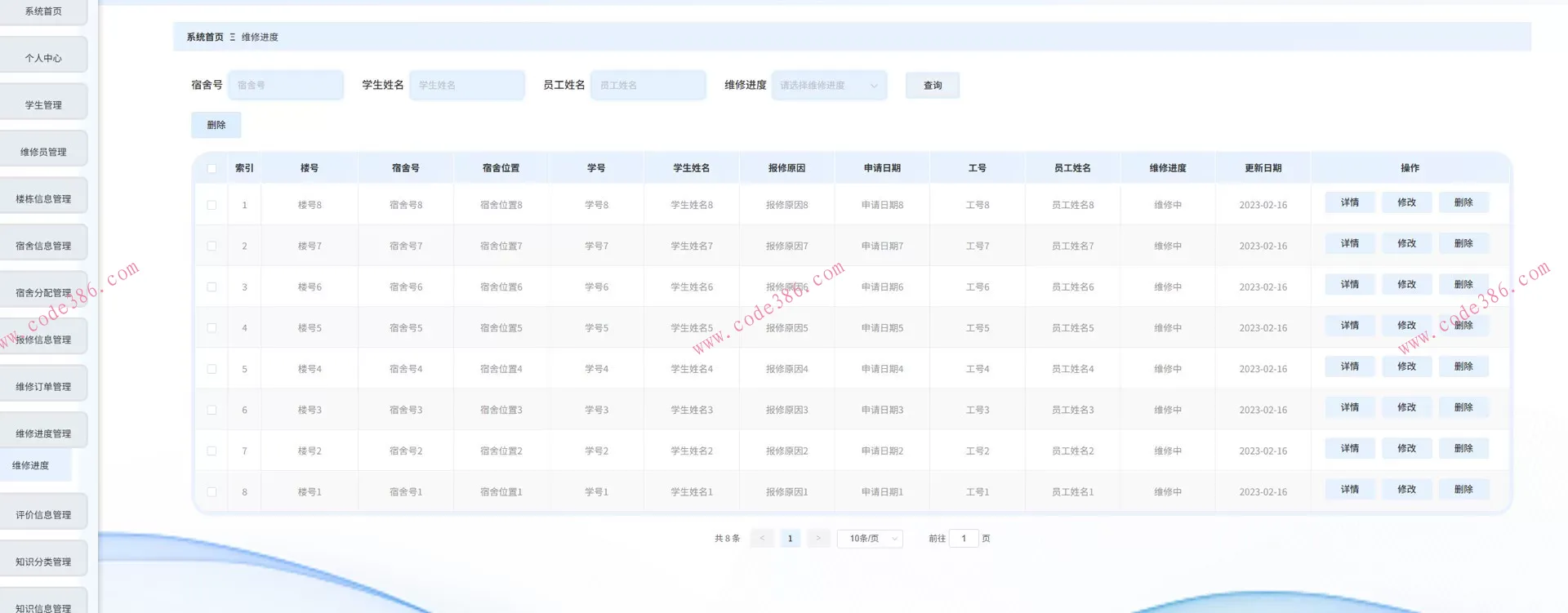Image resolution: width=1568 pixels, height=613 pixels.
Task: Check the checkbox for row 5
Action: point(212,370)
